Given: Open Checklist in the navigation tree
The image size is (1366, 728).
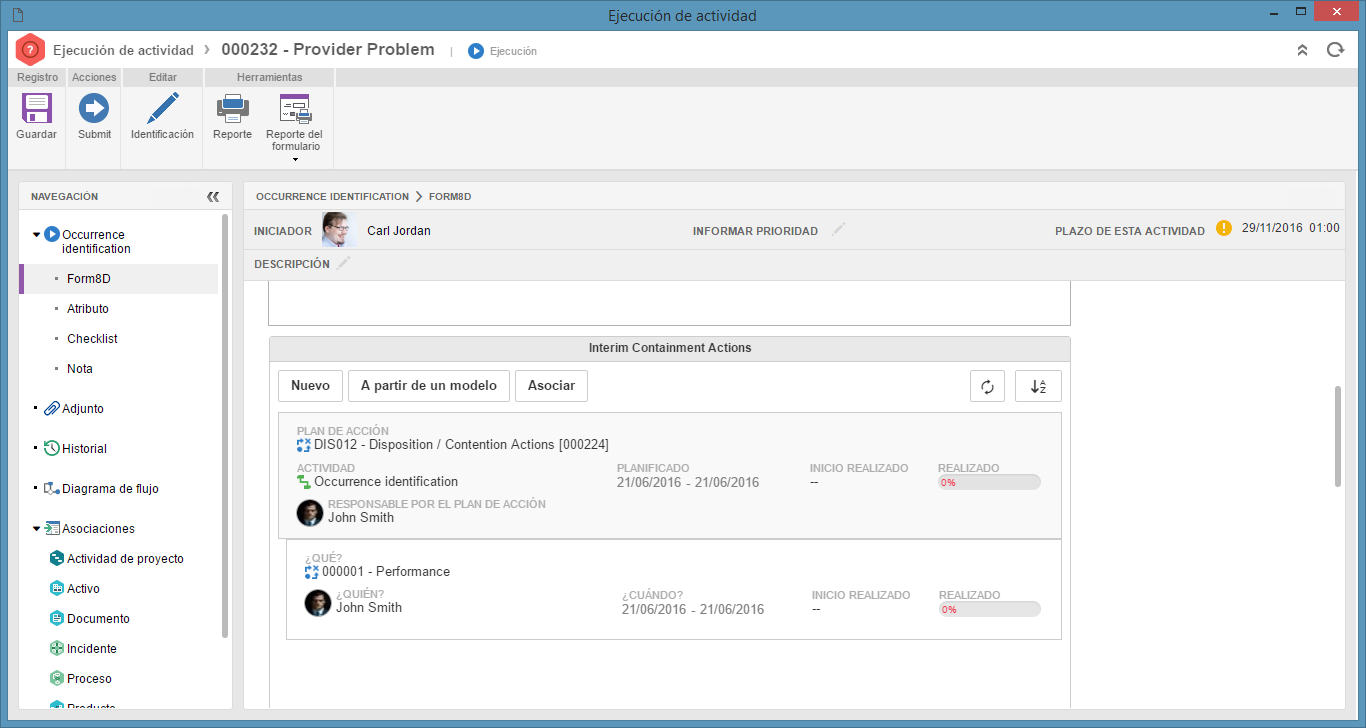Looking at the screenshot, I should coord(92,339).
